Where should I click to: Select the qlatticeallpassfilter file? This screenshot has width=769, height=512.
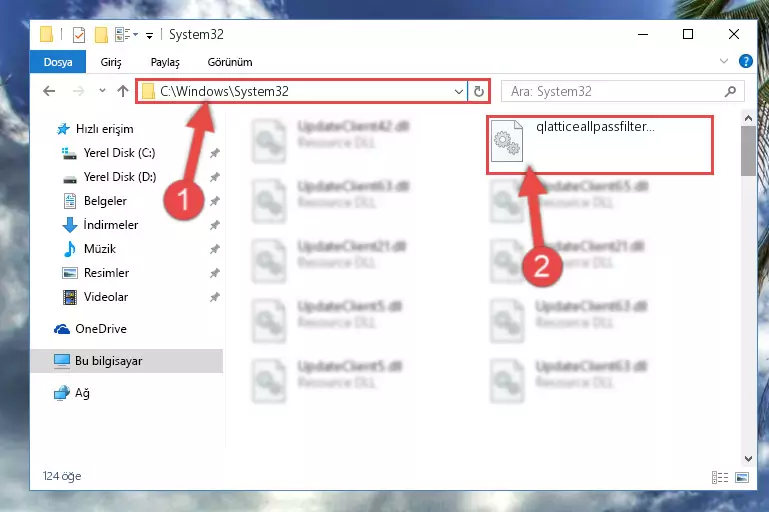599,145
